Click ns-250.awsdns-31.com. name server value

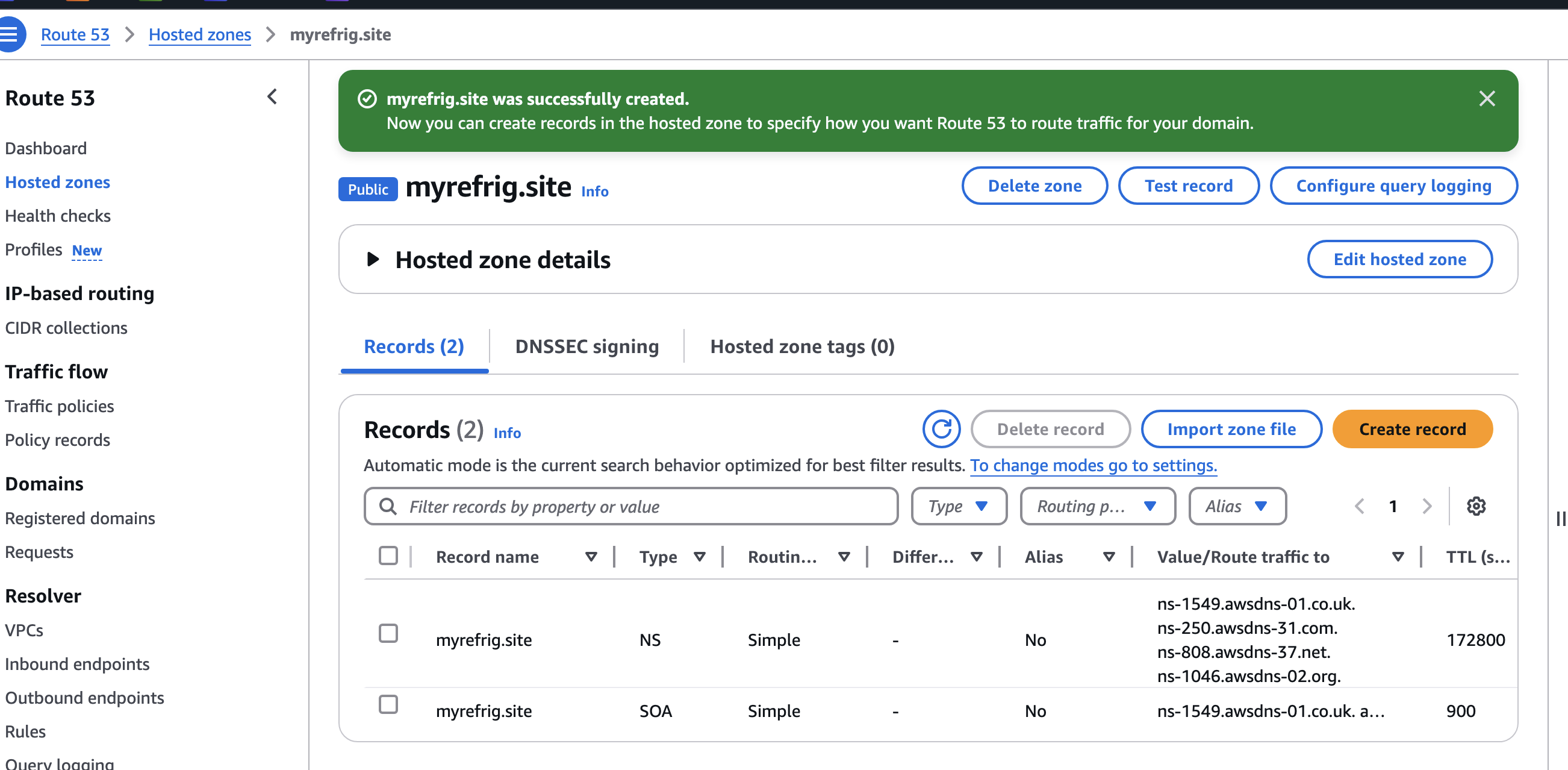pyautogui.click(x=1247, y=627)
